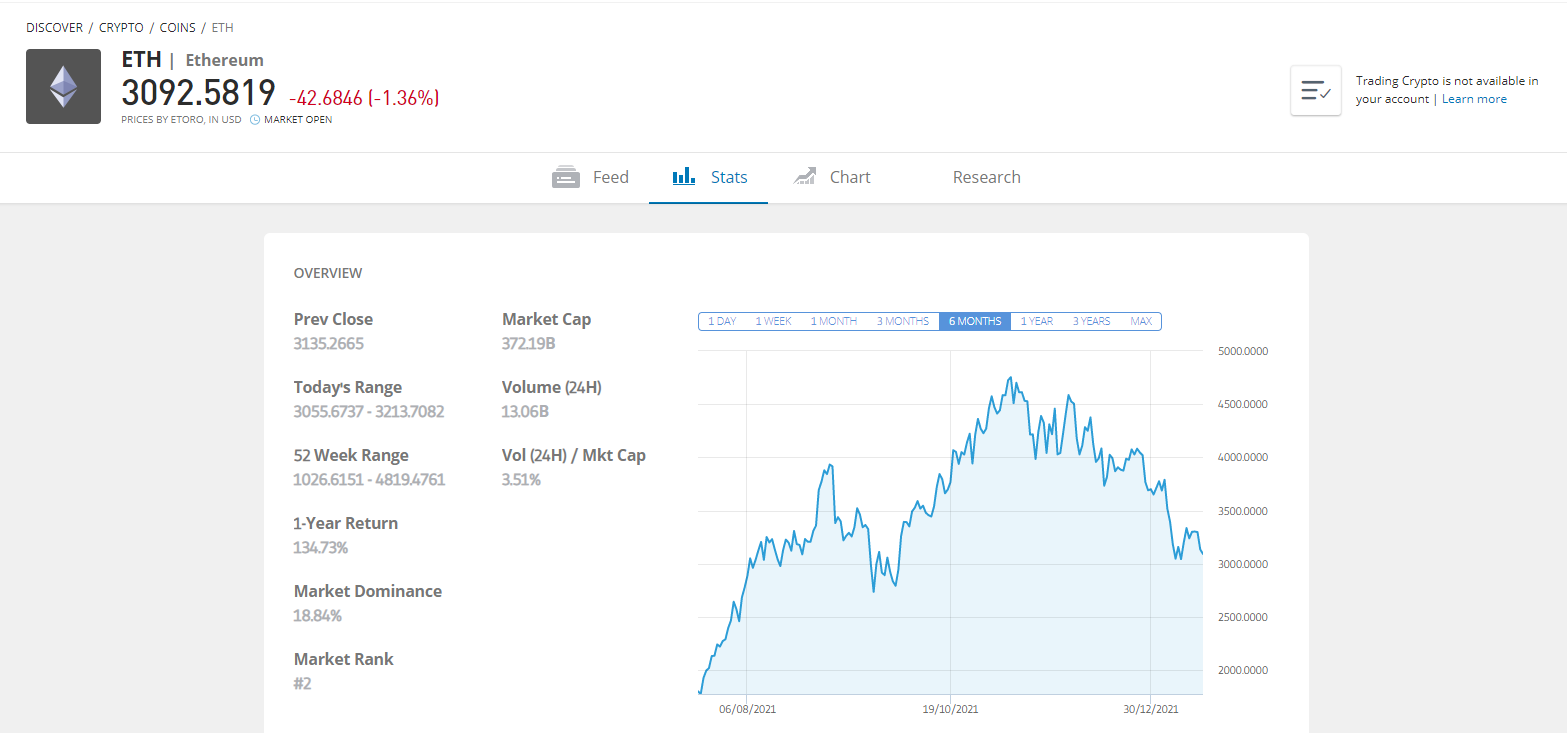Click the Prev Close value 3135.2665
1567x733 pixels.
[x=329, y=344]
